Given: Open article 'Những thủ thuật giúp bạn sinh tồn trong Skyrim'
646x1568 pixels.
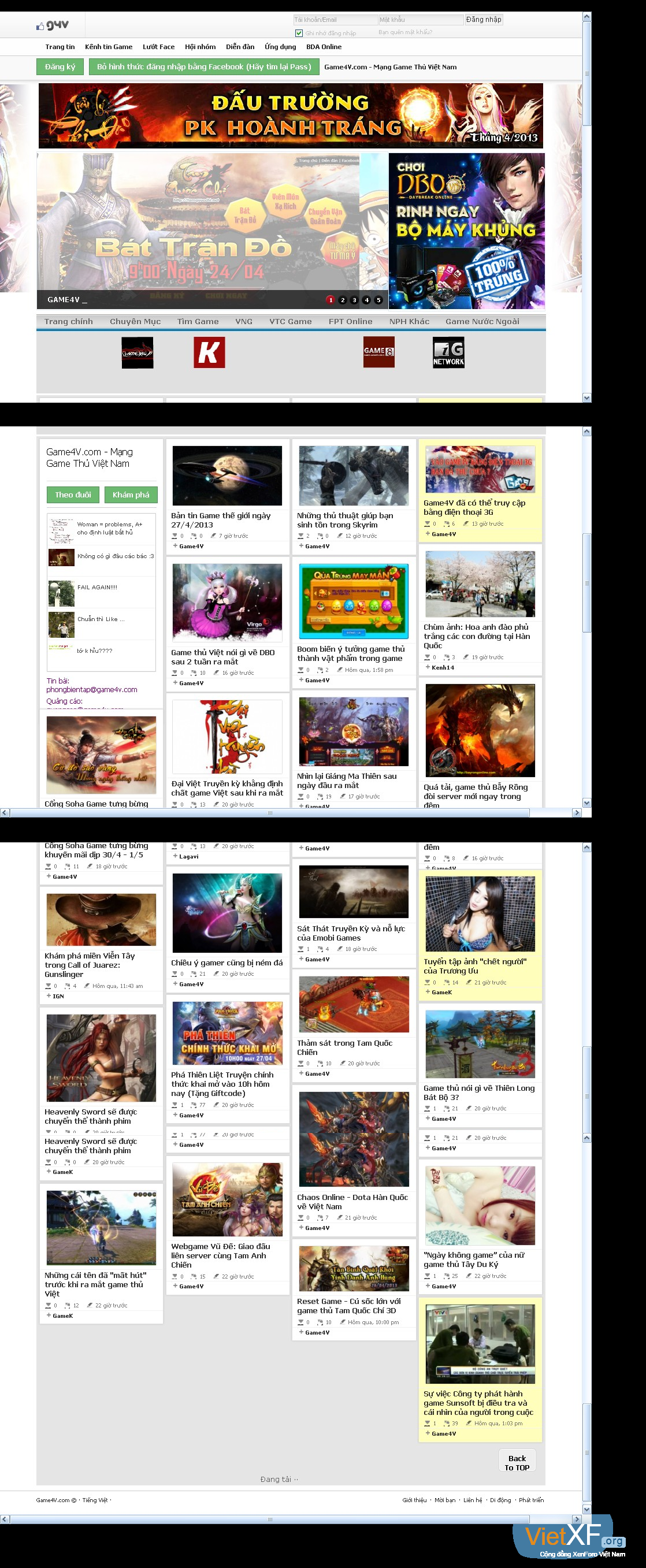Looking at the screenshot, I should click(x=345, y=520).
